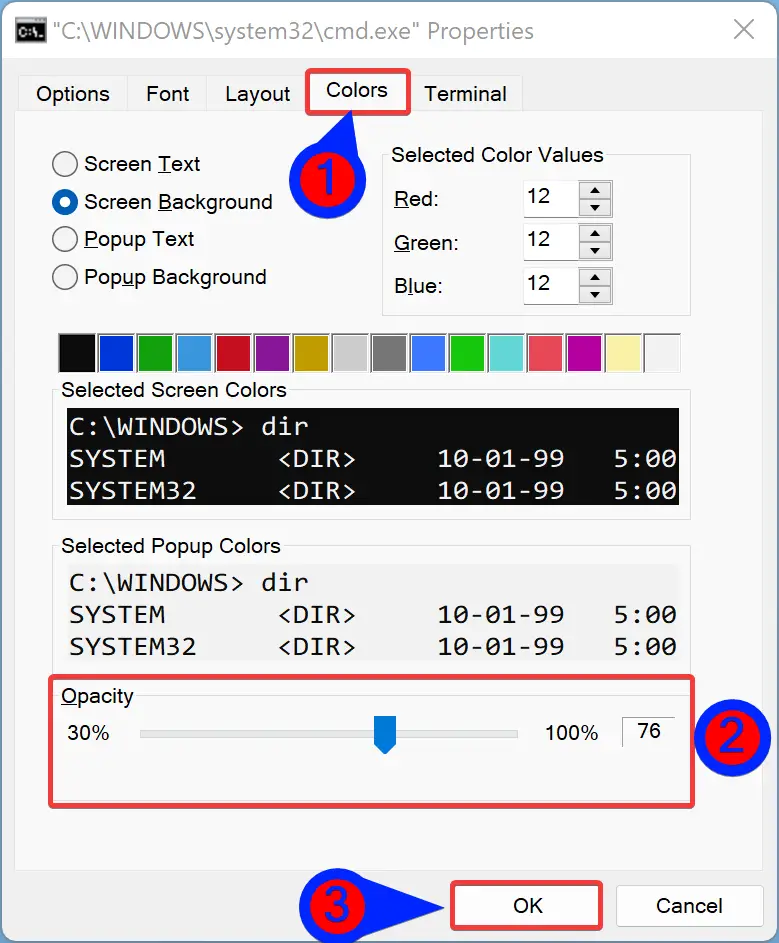Increase the Green value with up arrow
779x943 pixels.
pyautogui.click(x=595, y=234)
